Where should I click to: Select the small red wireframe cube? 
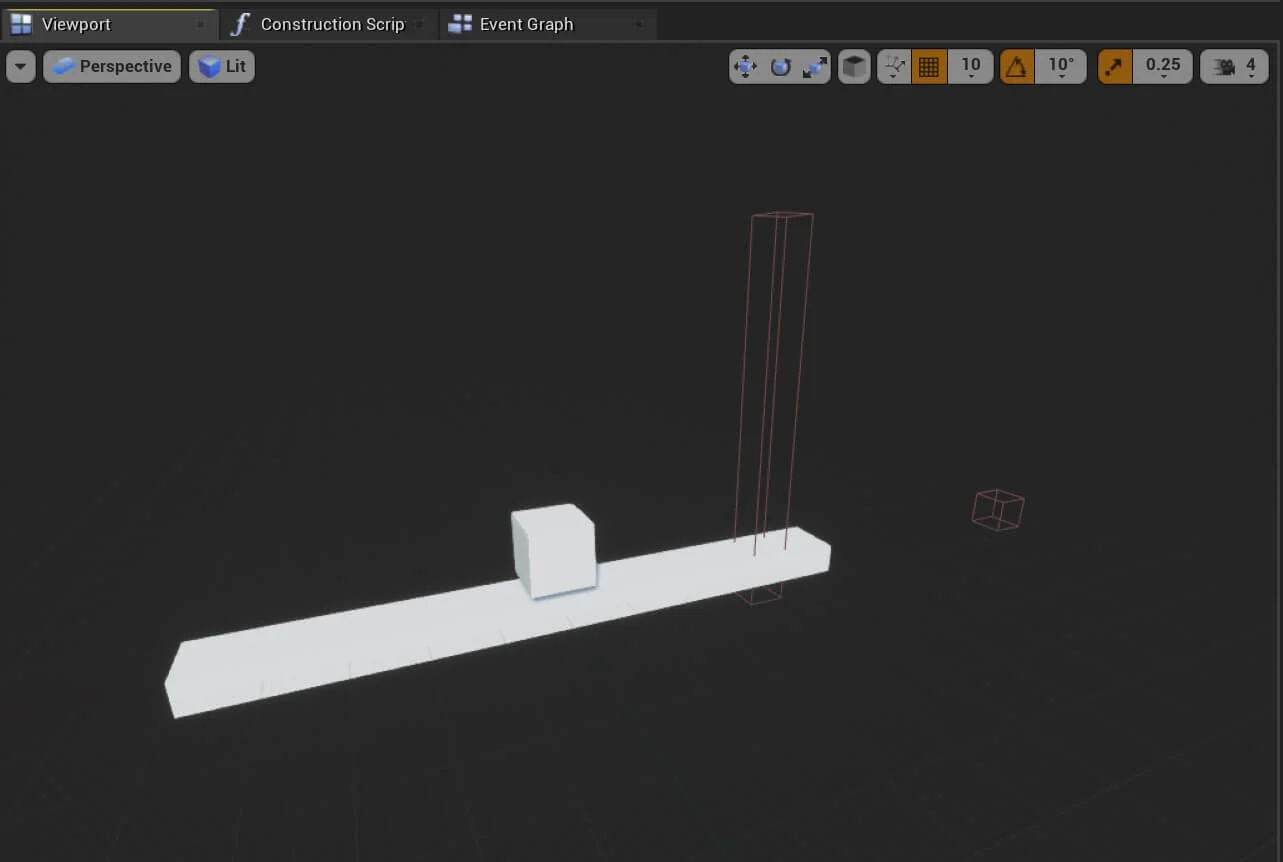(998, 510)
